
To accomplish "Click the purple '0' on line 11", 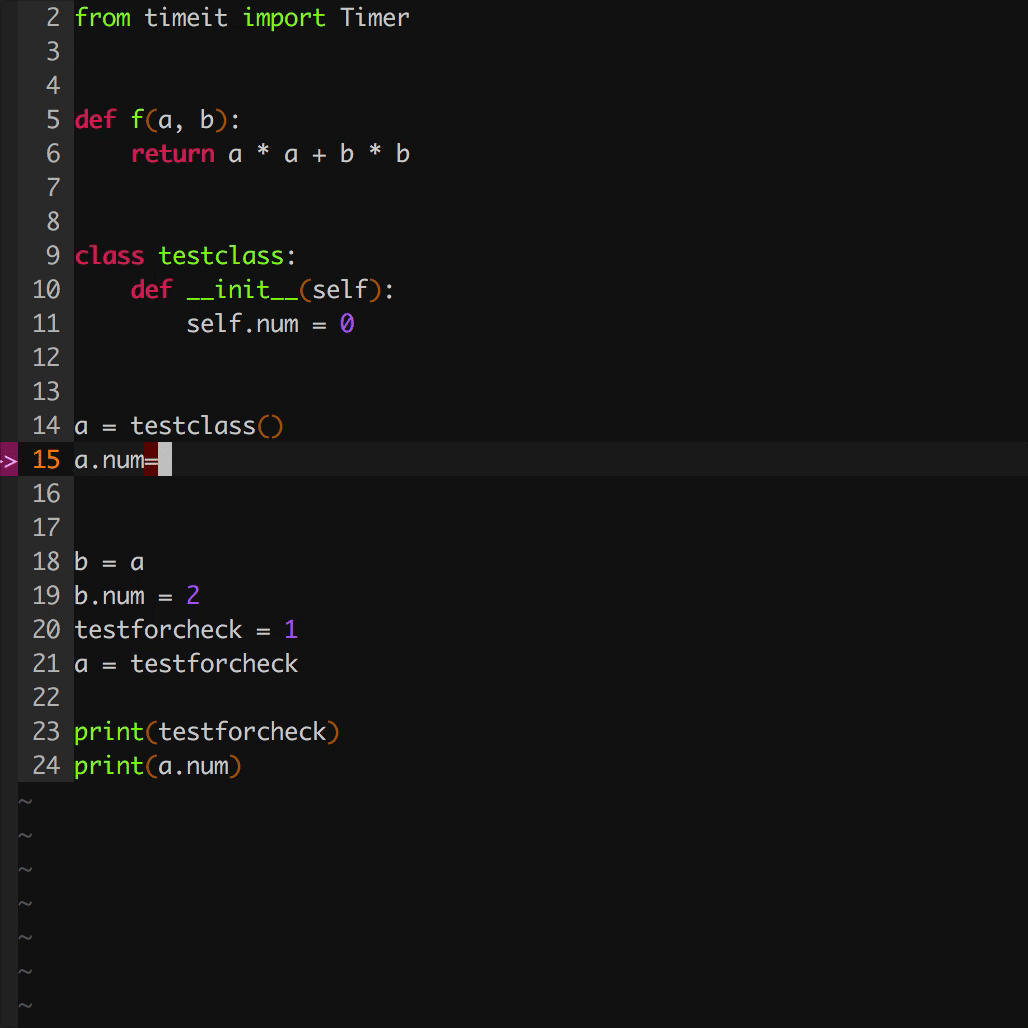I will pyautogui.click(x=347, y=323).
